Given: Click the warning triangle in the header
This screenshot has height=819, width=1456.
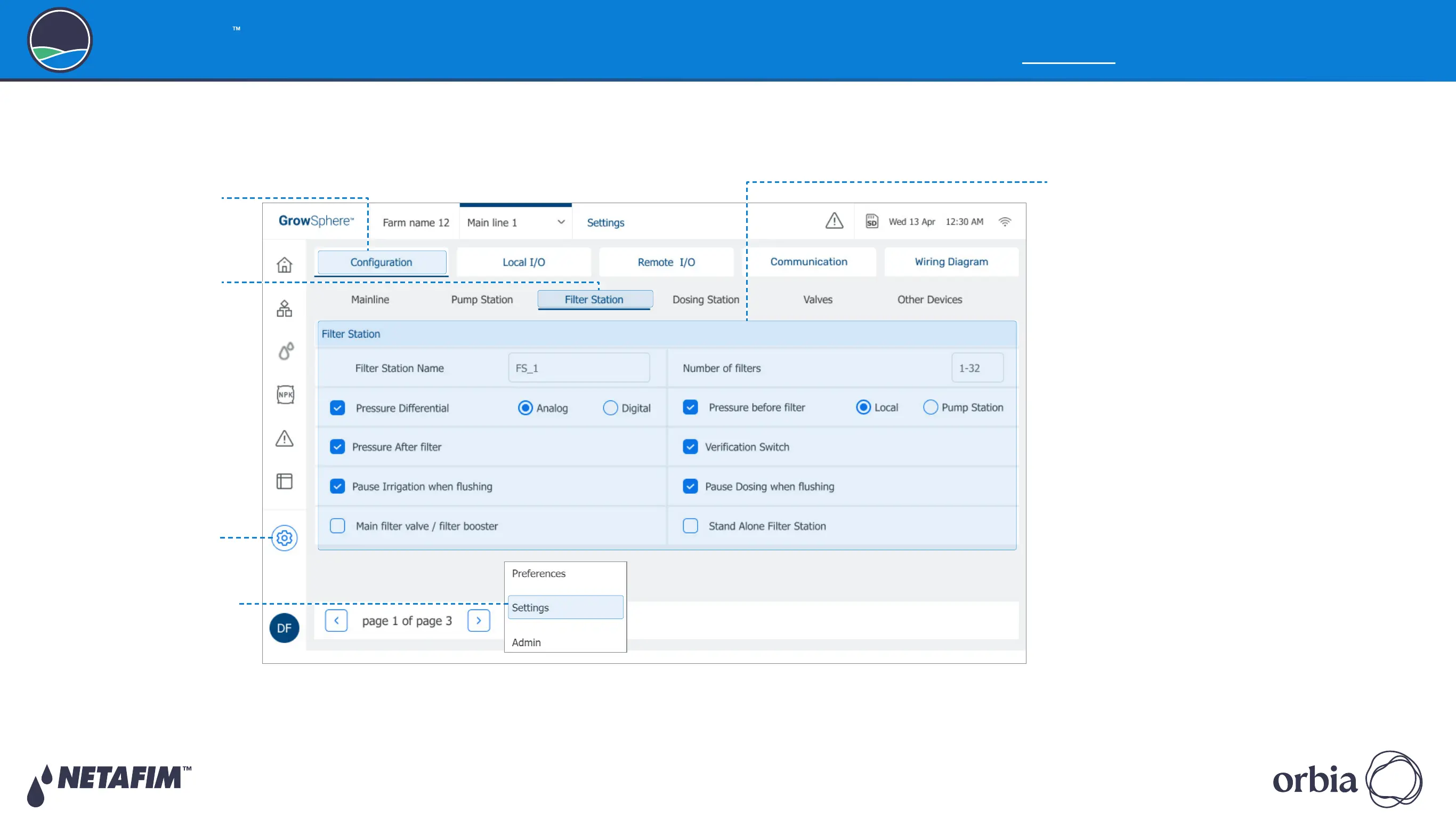Looking at the screenshot, I should tap(834, 221).
